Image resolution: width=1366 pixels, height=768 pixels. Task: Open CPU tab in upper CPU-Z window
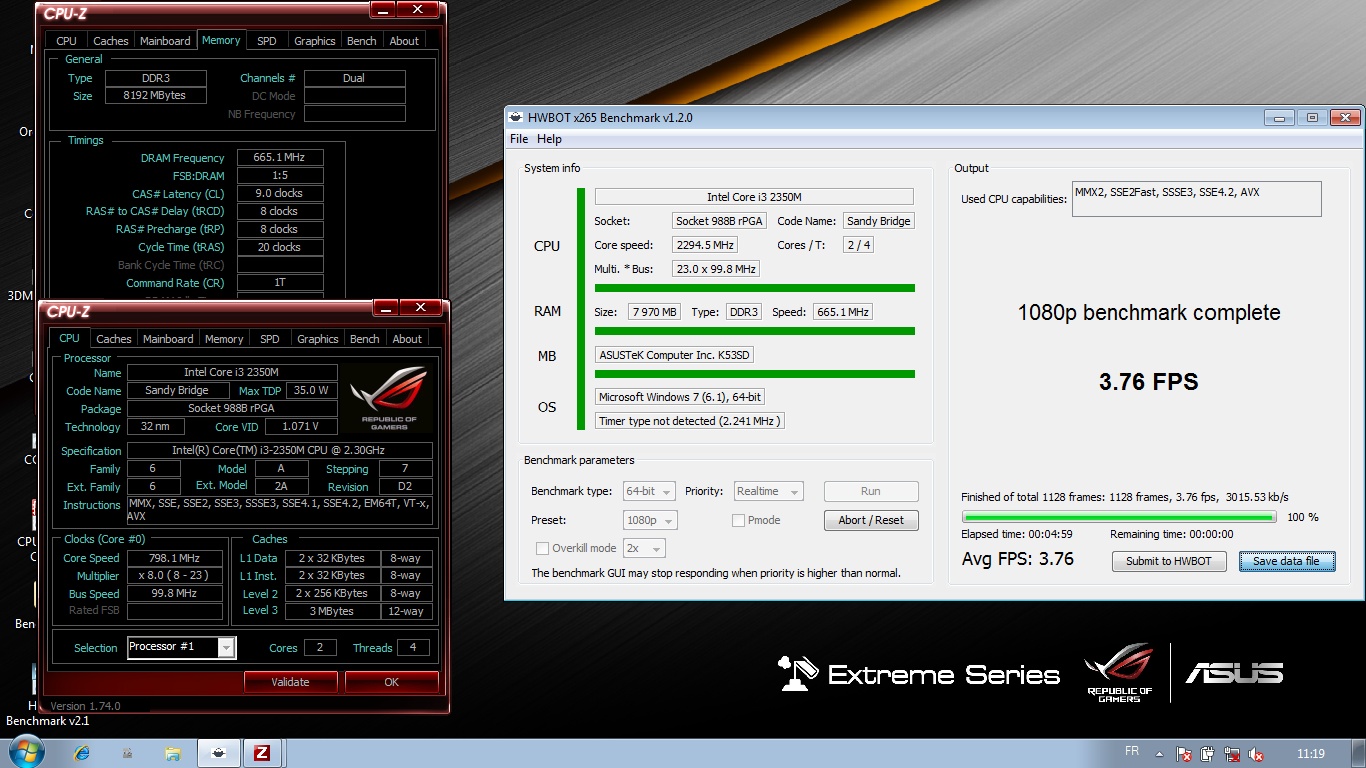coord(67,41)
